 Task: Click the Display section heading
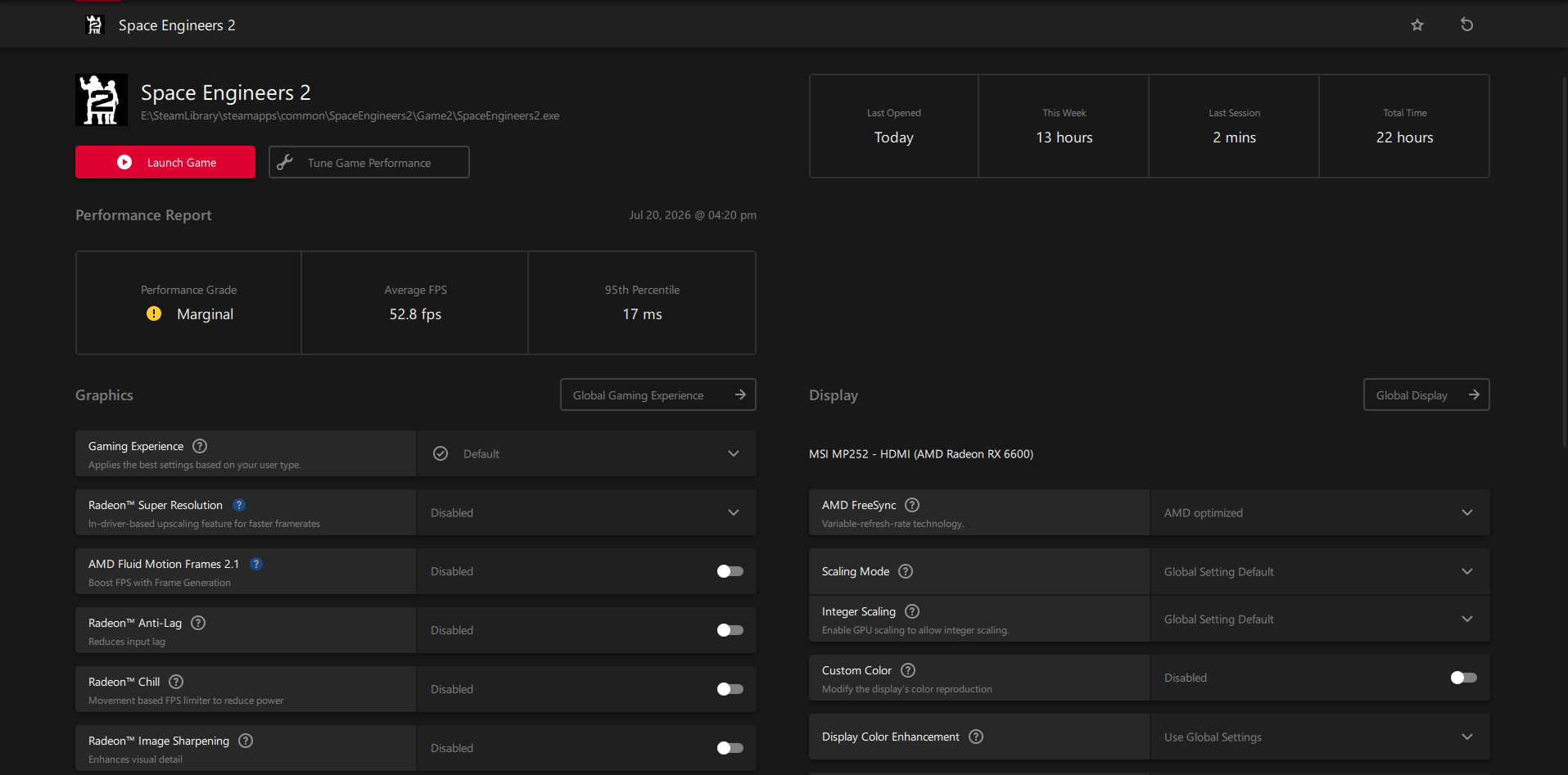coord(834,395)
